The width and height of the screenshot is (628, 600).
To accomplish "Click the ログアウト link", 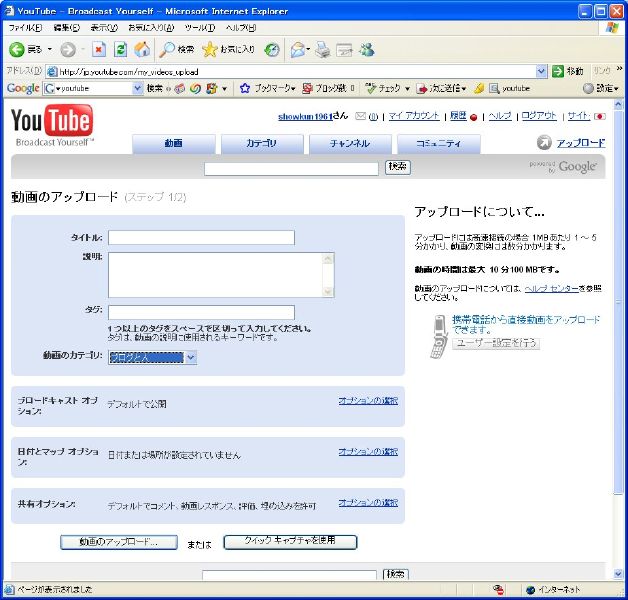I will tap(539, 116).
